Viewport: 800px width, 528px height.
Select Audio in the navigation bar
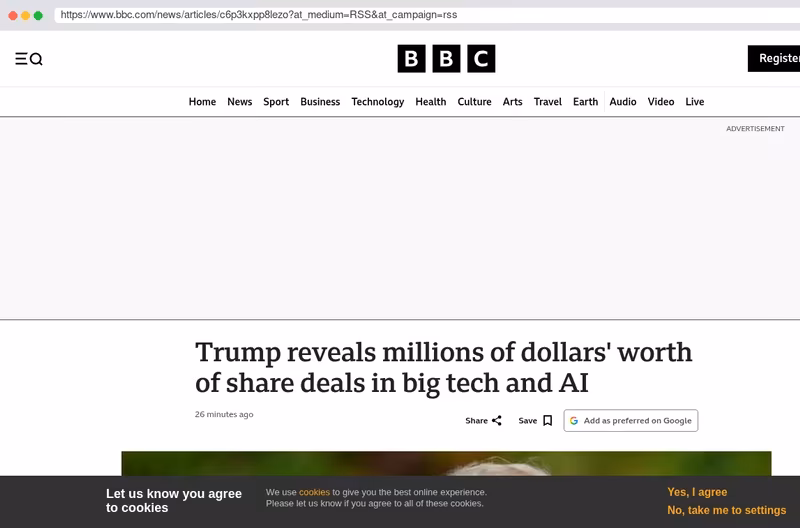tap(623, 102)
